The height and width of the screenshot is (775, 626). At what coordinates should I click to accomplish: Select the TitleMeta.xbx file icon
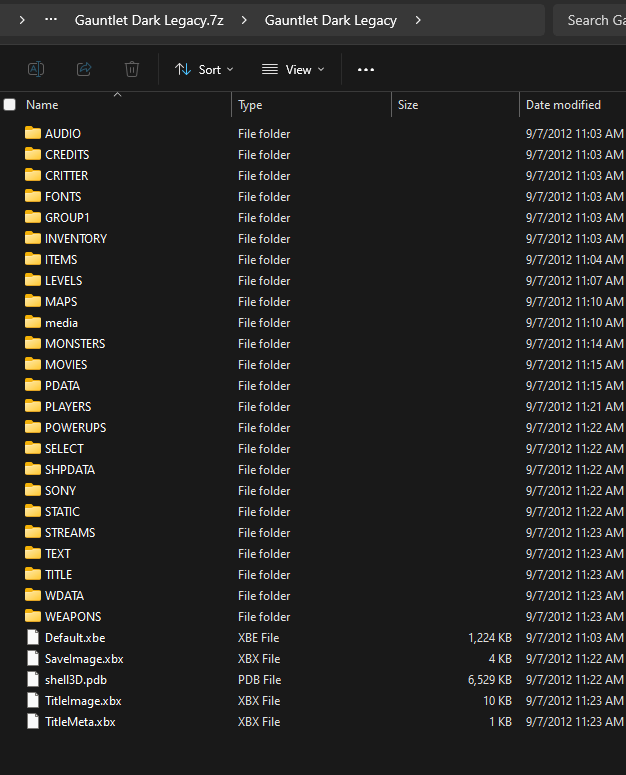click(33, 722)
